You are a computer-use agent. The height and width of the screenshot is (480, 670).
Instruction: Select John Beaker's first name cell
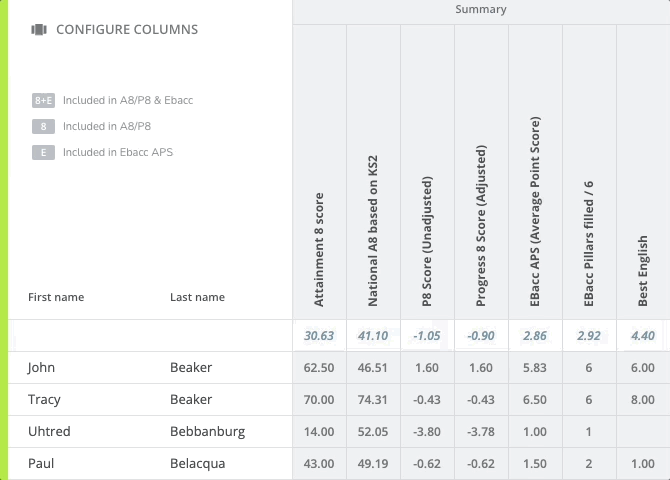(42, 368)
